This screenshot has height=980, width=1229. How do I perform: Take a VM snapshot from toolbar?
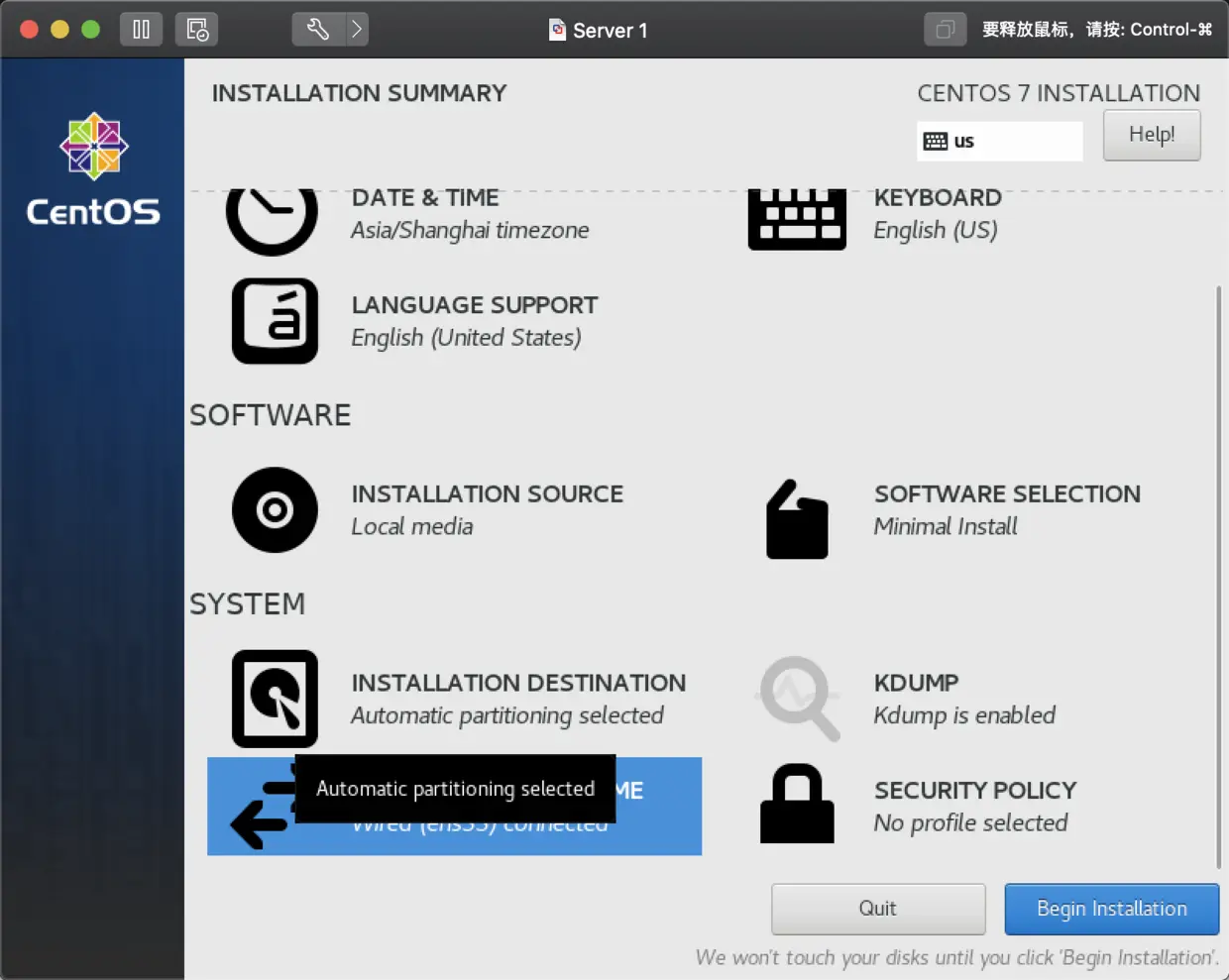(196, 29)
